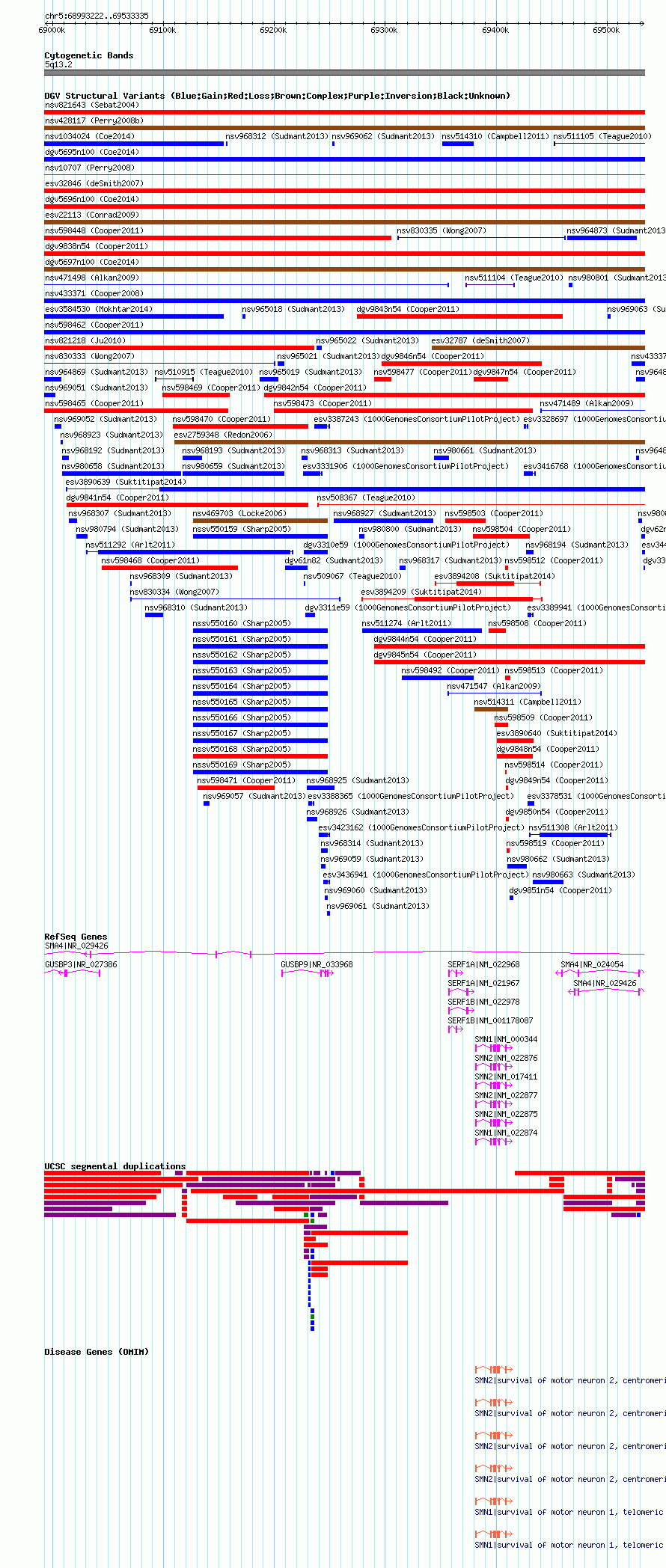Click variant nsv830335 (Wong2007)

(x=442, y=230)
